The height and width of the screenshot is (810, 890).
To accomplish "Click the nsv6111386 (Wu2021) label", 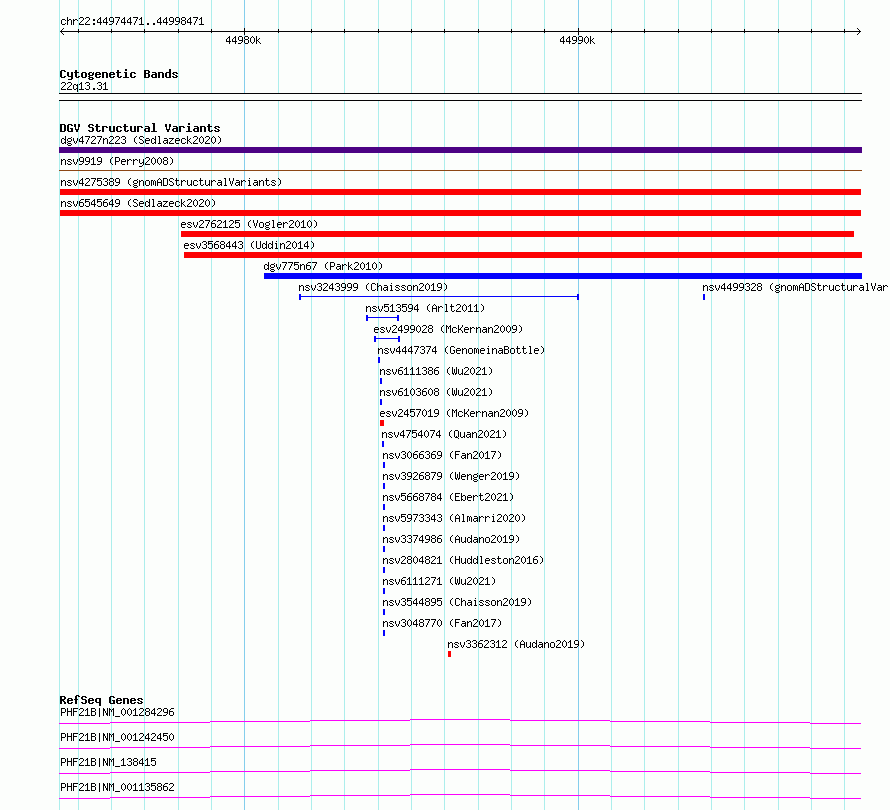I will point(436,371).
